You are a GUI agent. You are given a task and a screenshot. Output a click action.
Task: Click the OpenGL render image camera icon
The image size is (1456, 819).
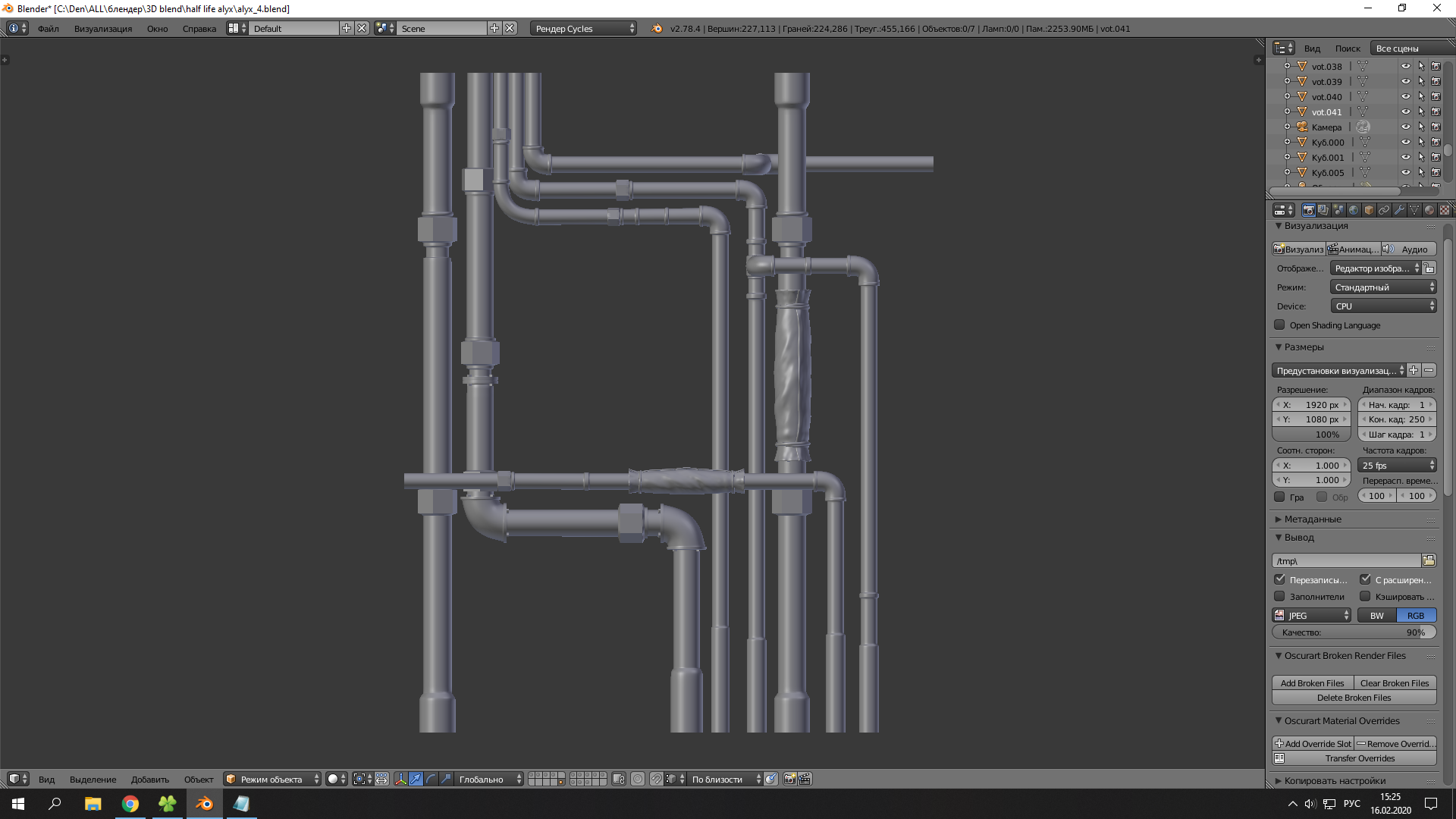tap(789, 779)
